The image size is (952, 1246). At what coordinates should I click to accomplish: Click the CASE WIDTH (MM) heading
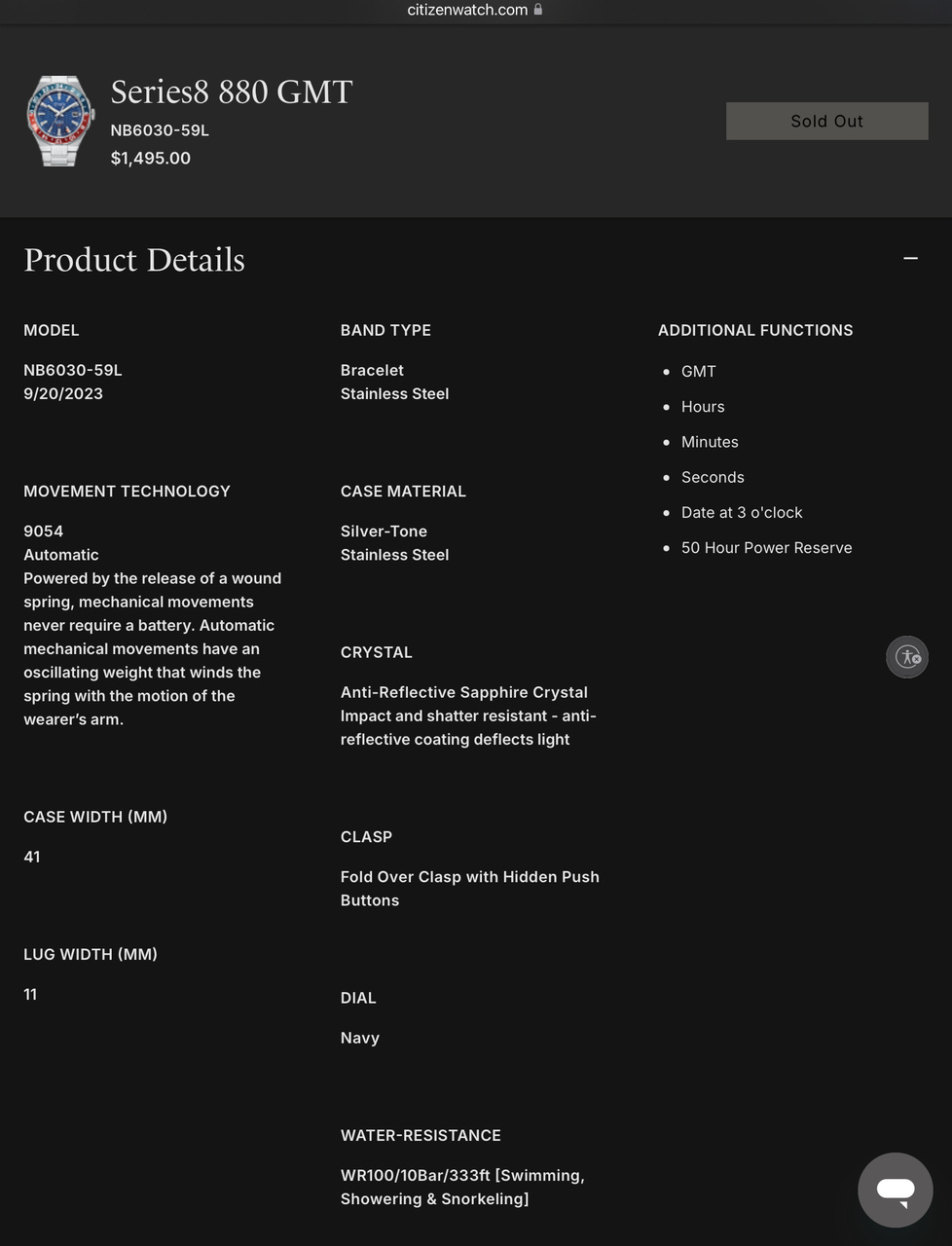(x=95, y=817)
